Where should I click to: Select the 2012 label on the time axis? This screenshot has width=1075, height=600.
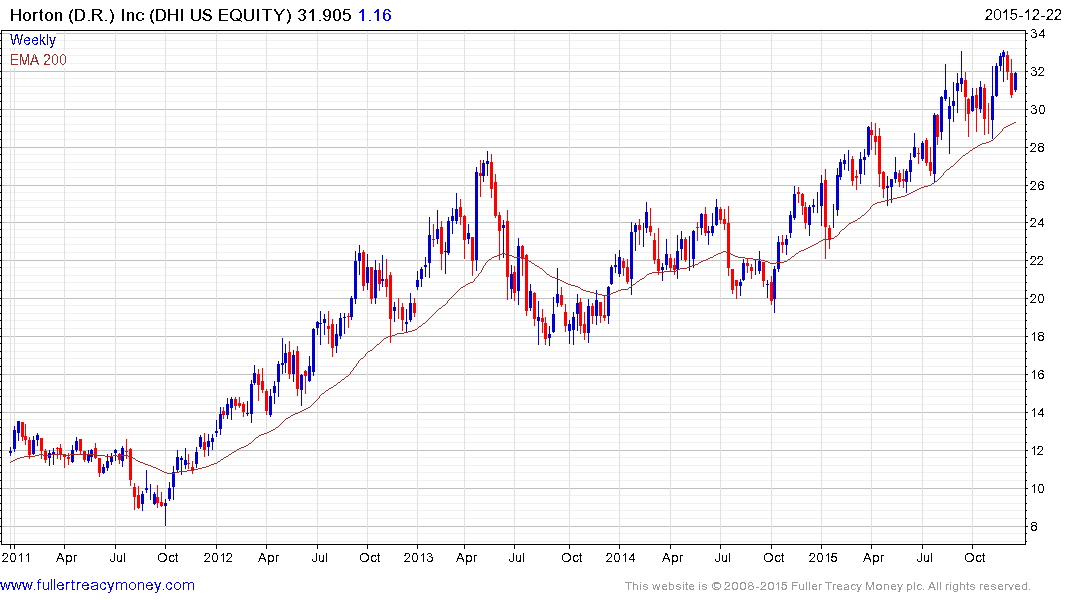click(217, 557)
